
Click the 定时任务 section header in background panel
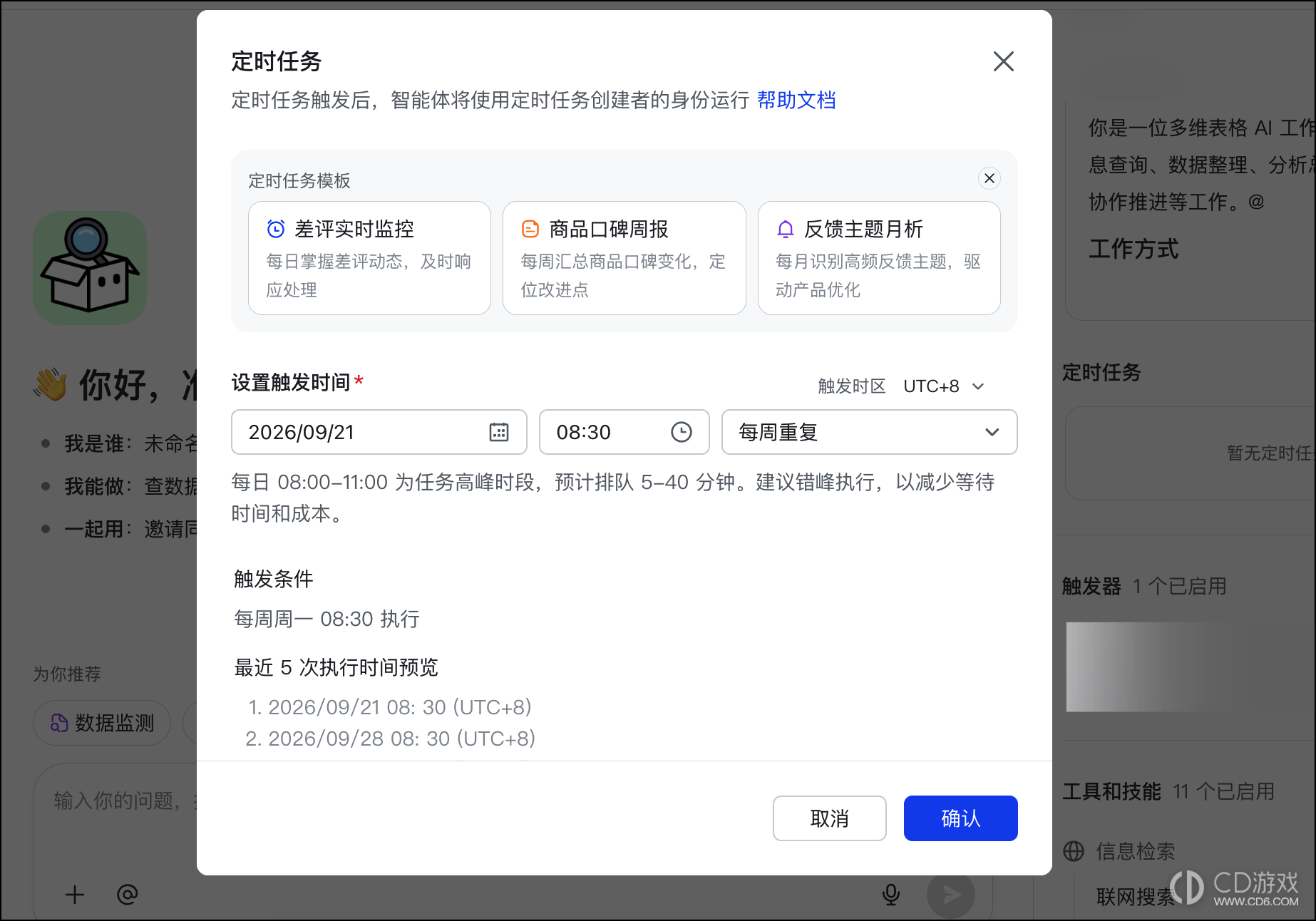pyautogui.click(x=1101, y=372)
